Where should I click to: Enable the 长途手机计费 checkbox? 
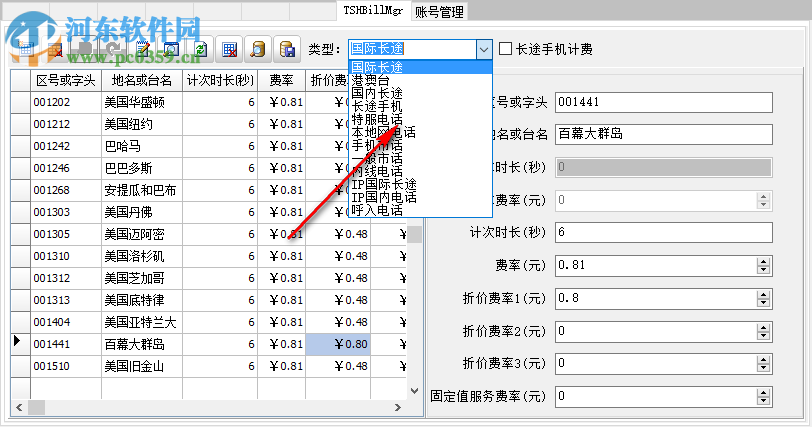coord(505,49)
